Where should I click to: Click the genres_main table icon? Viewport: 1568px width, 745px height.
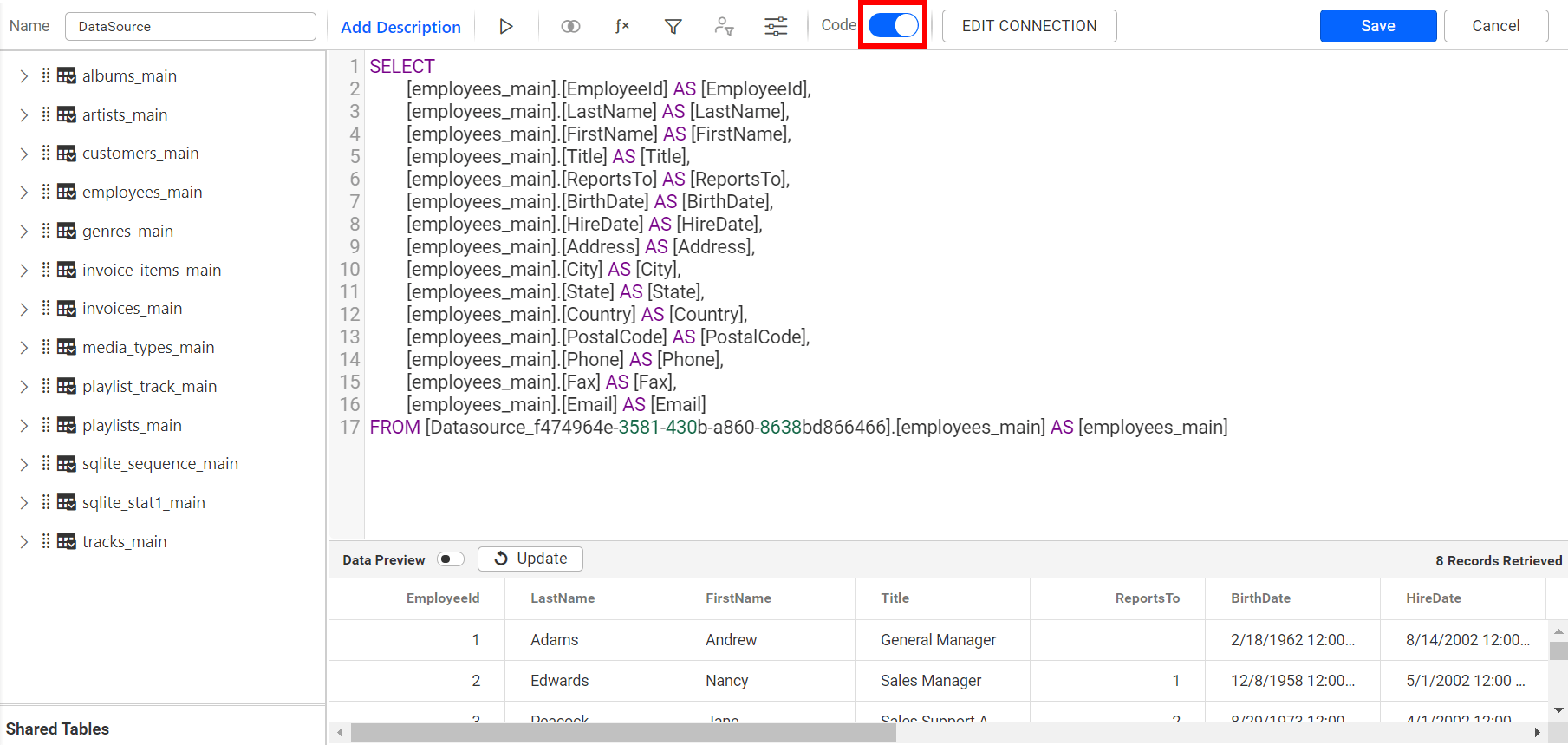coord(67,231)
